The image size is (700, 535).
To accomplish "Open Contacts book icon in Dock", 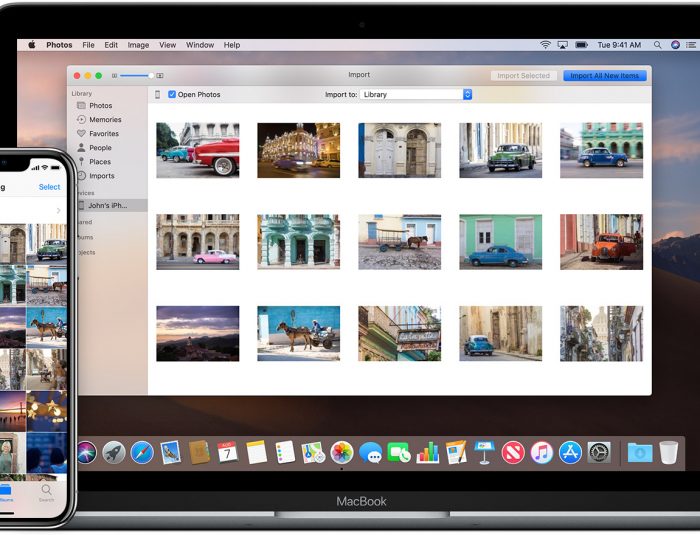I will click(199, 452).
